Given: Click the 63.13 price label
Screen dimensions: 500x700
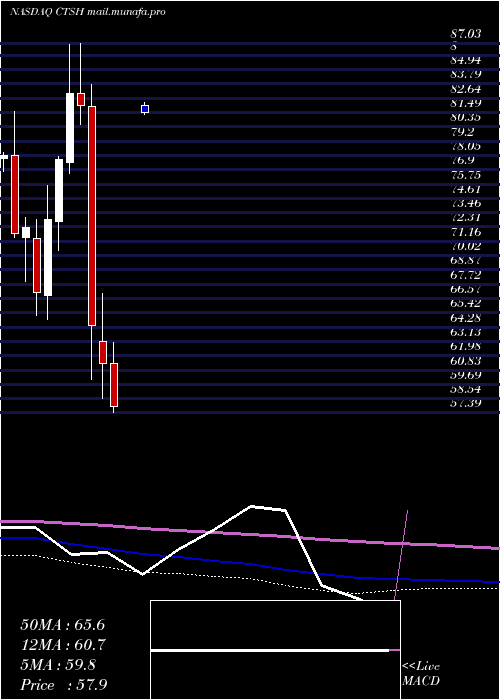Looking at the screenshot, I should (466, 332).
